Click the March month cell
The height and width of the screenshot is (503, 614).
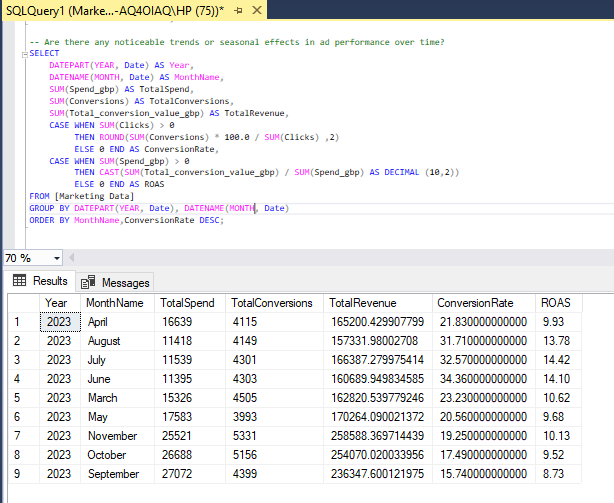click(117, 398)
